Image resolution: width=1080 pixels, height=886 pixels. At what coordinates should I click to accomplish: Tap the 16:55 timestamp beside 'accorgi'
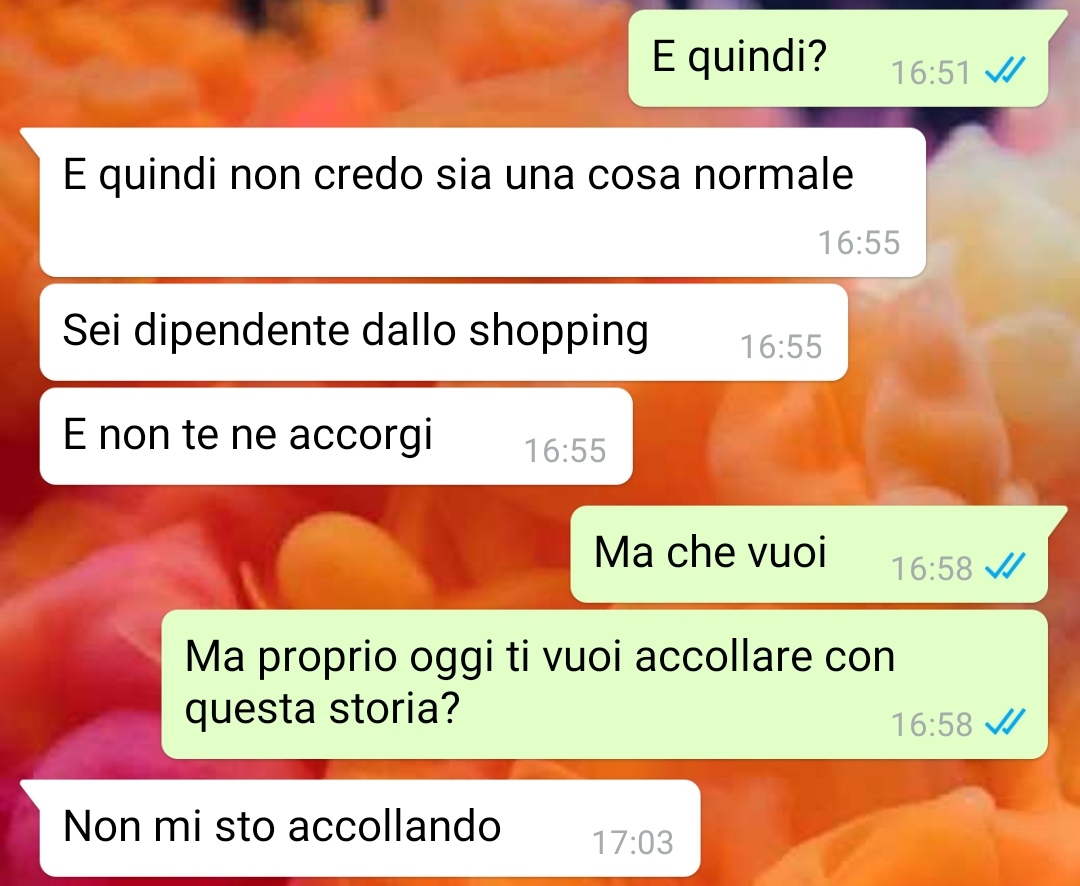[x=565, y=451]
